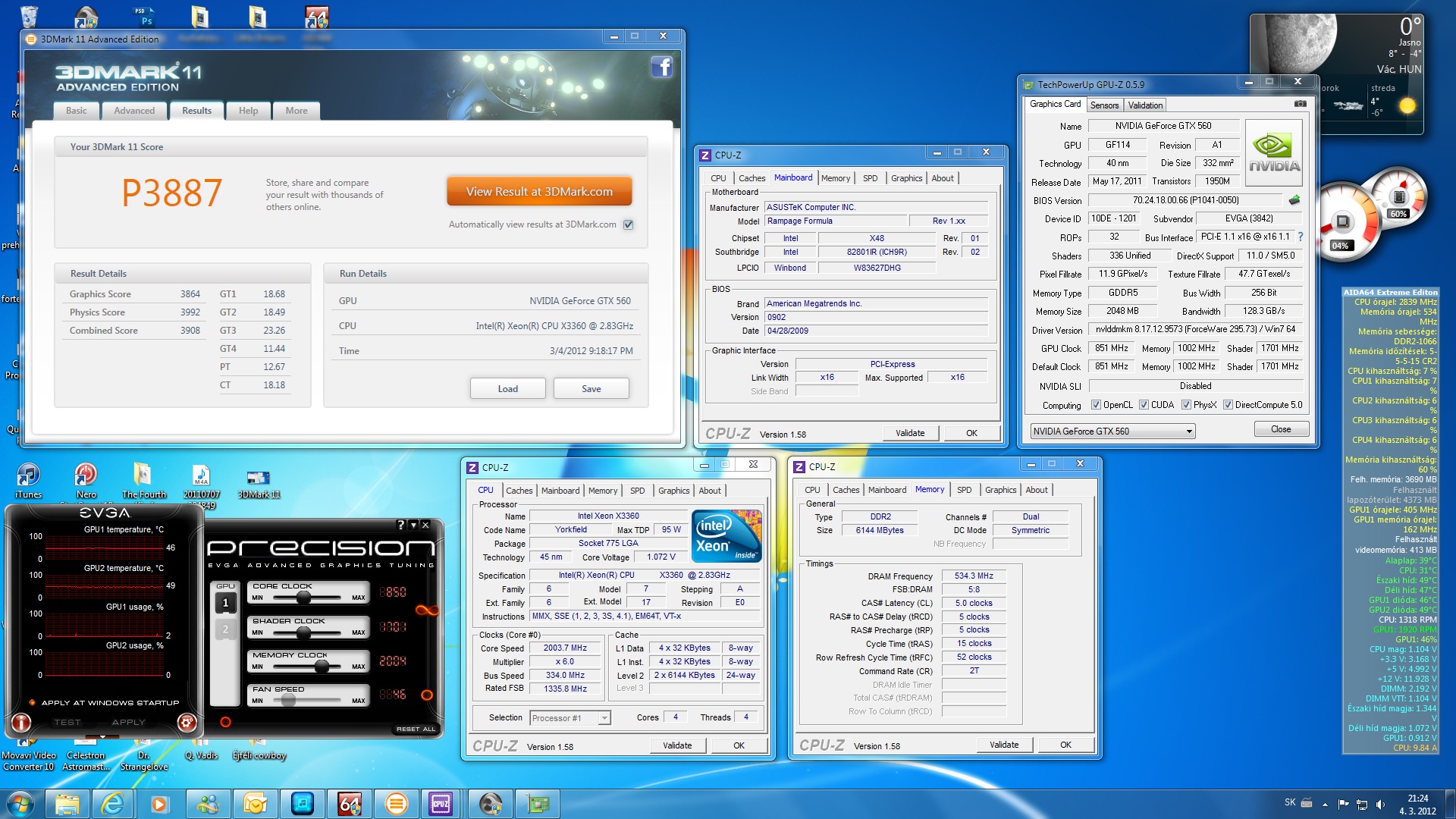Screen dimensions: 1456x819
Task: Expand the Processor #1 selection dropdown
Action: point(604,718)
